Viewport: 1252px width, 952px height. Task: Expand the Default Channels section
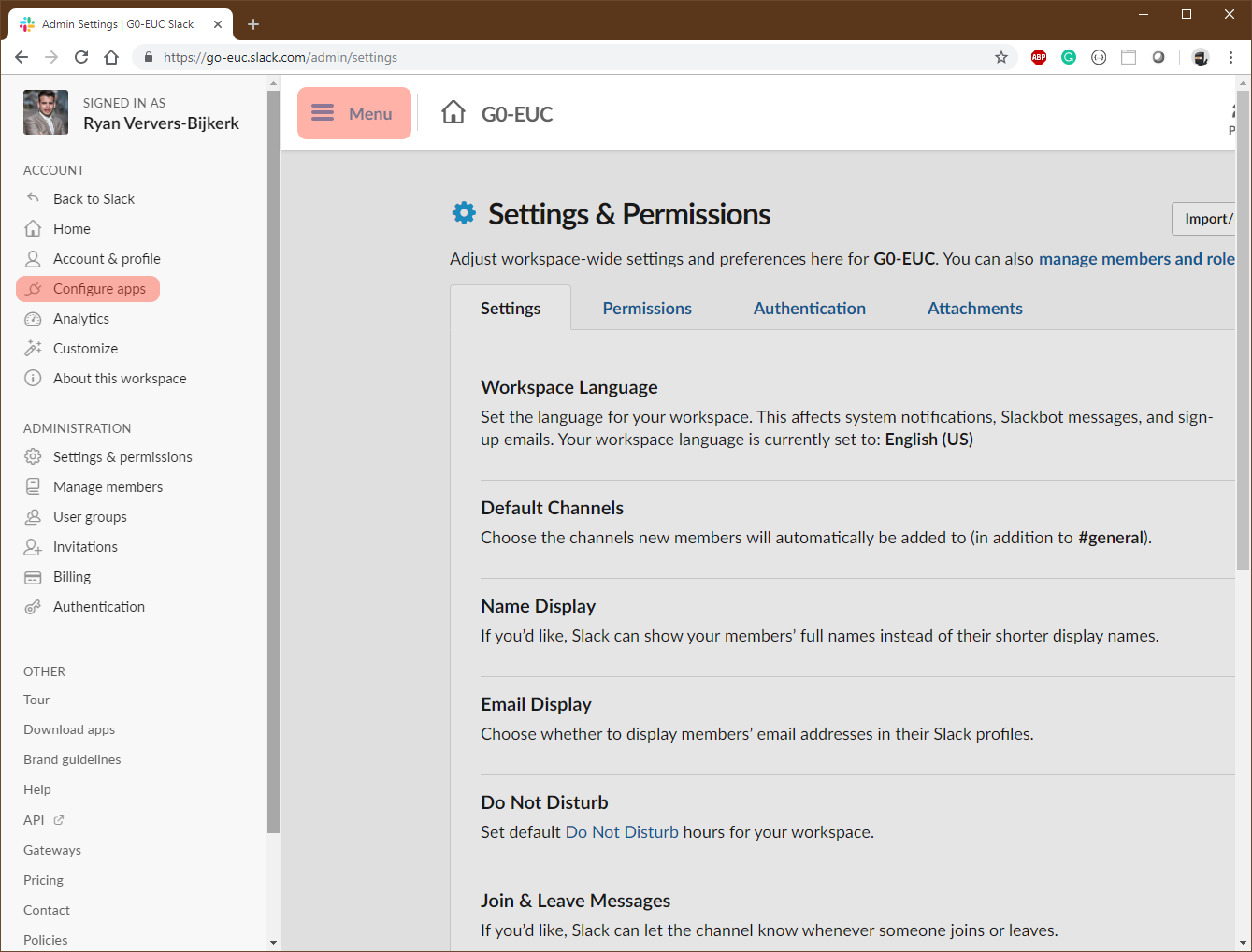pos(552,508)
